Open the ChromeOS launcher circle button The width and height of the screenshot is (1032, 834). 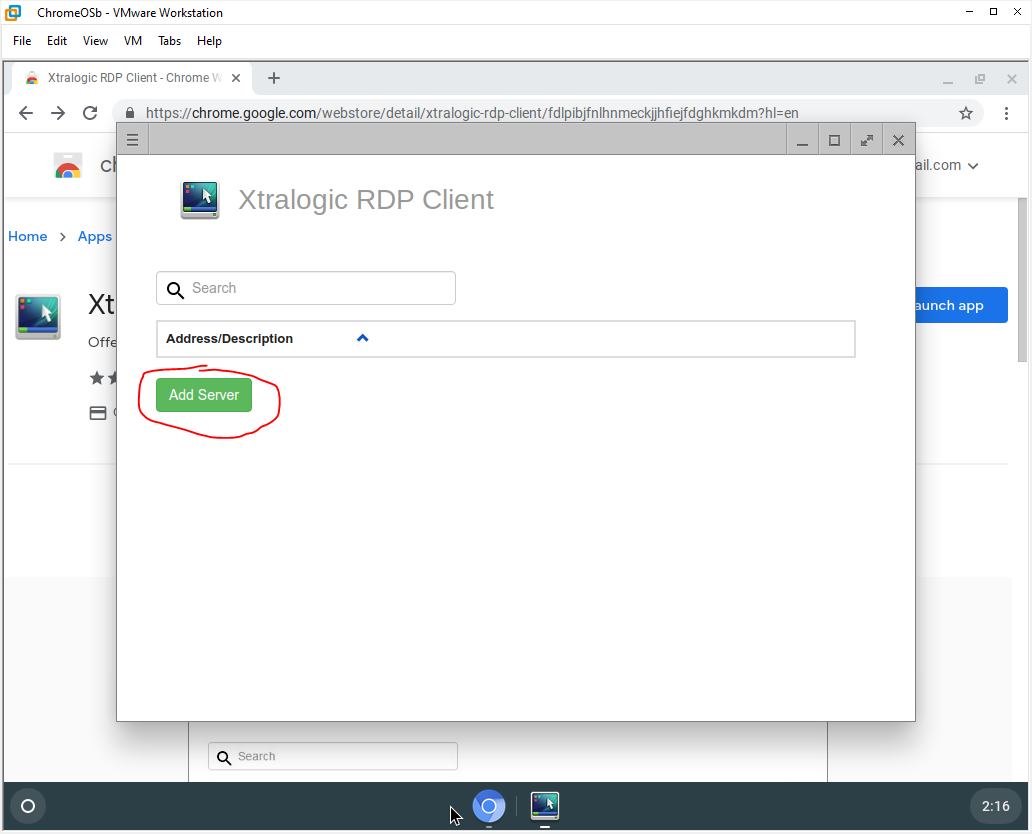pyautogui.click(x=28, y=806)
